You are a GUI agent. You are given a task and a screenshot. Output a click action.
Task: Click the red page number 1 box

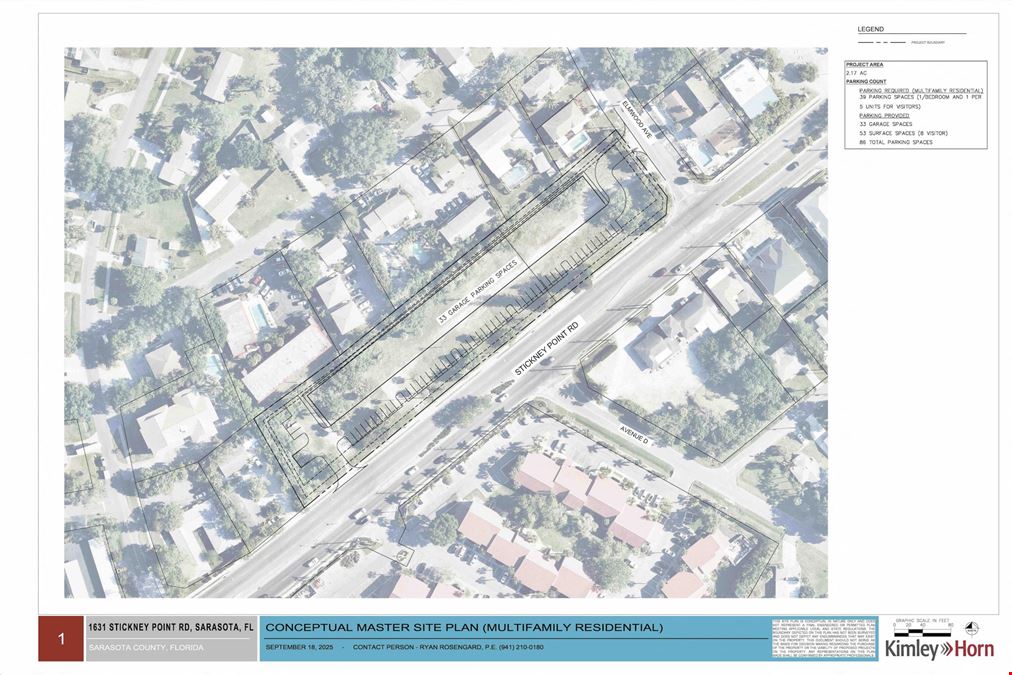click(x=61, y=639)
